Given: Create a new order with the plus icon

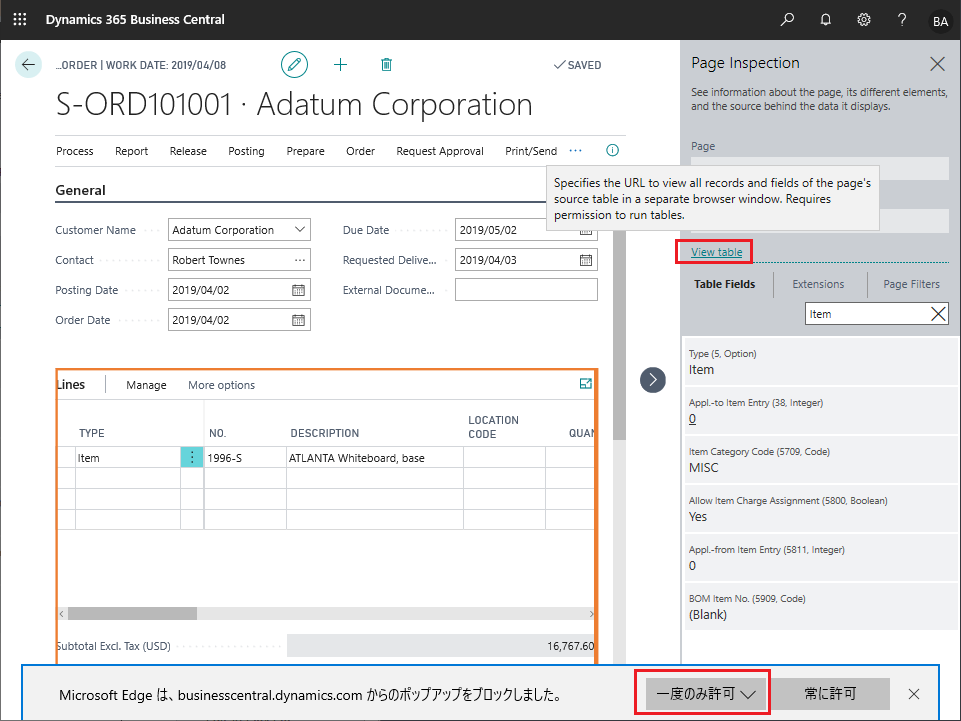Looking at the screenshot, I should pyautogui.click(x=340, y=64).
